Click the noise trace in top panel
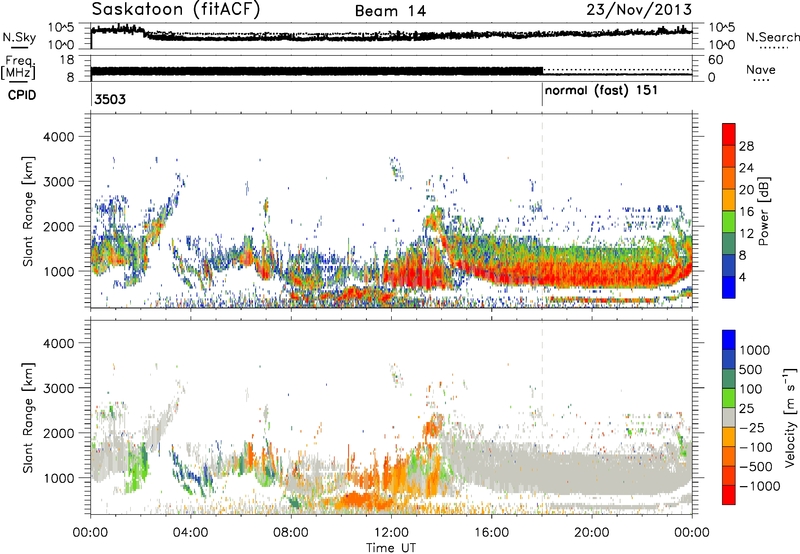 point(391,35)
